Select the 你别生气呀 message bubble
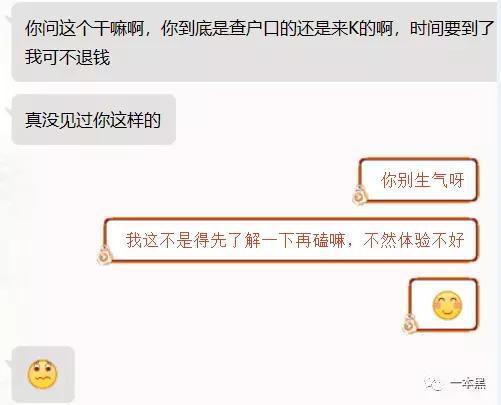 tap(418, 180)
